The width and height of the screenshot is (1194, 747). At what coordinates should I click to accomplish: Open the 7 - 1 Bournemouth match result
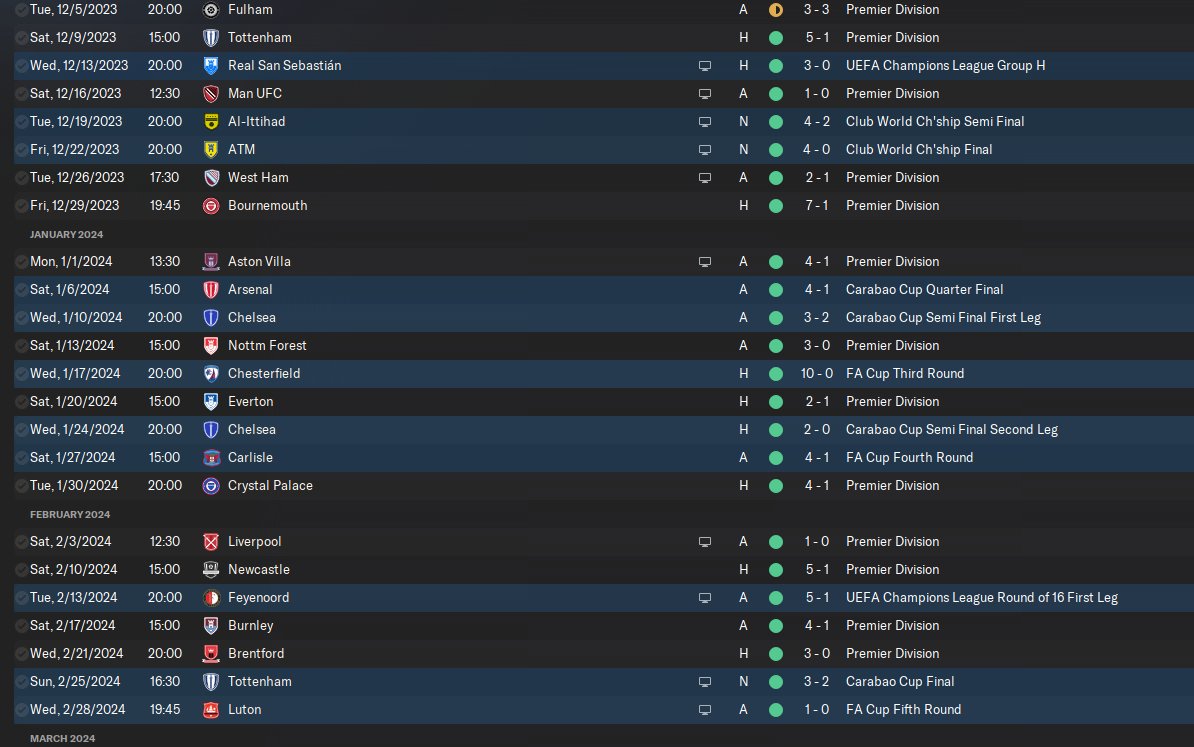coord(816,206)
